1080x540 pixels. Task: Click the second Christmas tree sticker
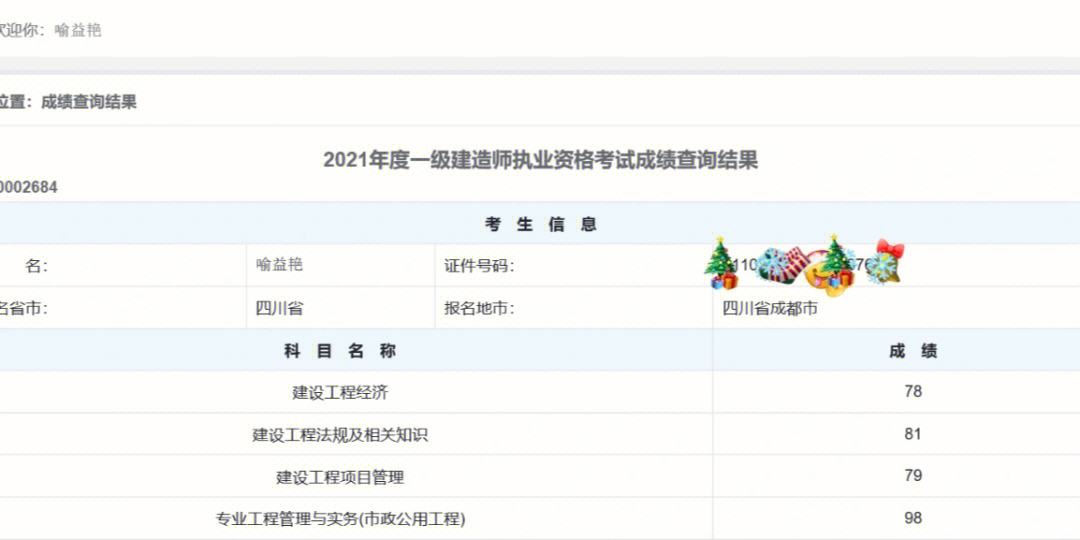[x=837, y=258]
